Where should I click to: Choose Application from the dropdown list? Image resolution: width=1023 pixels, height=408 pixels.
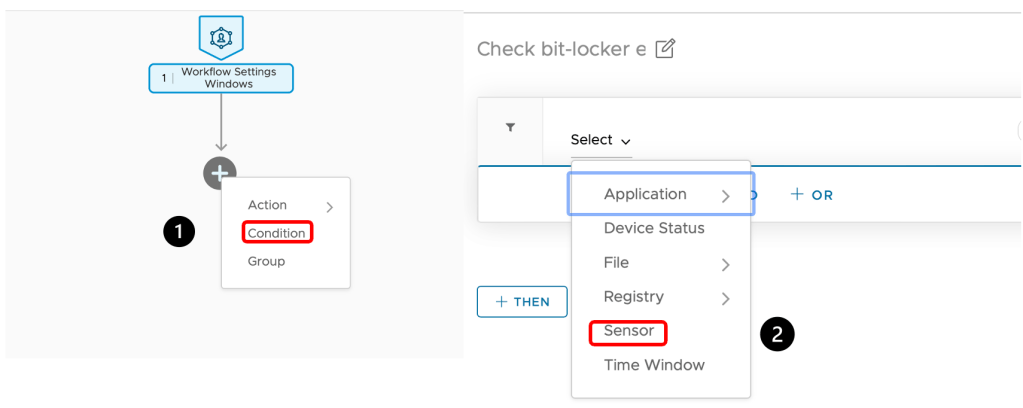tap(645, 194)
